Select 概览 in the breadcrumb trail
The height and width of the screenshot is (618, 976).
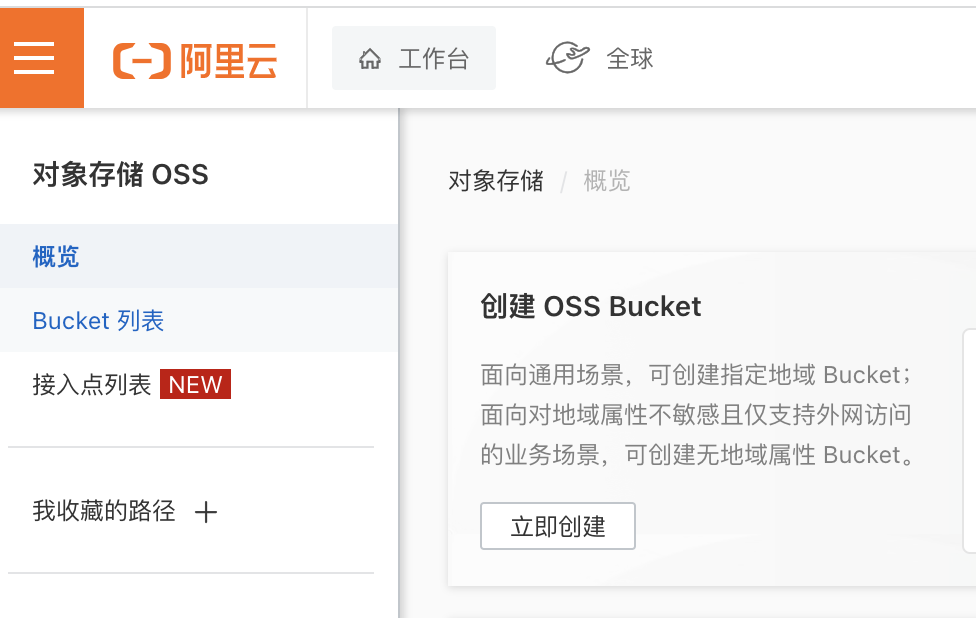tap(606, 181)
